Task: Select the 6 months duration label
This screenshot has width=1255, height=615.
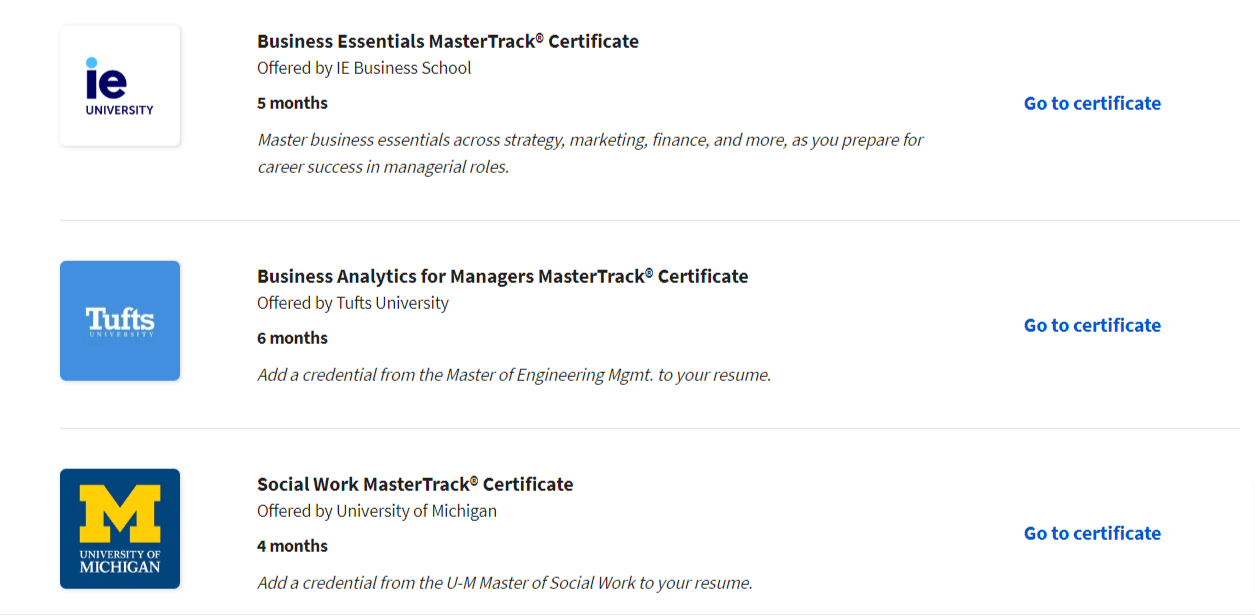Action: coord(290,337)
